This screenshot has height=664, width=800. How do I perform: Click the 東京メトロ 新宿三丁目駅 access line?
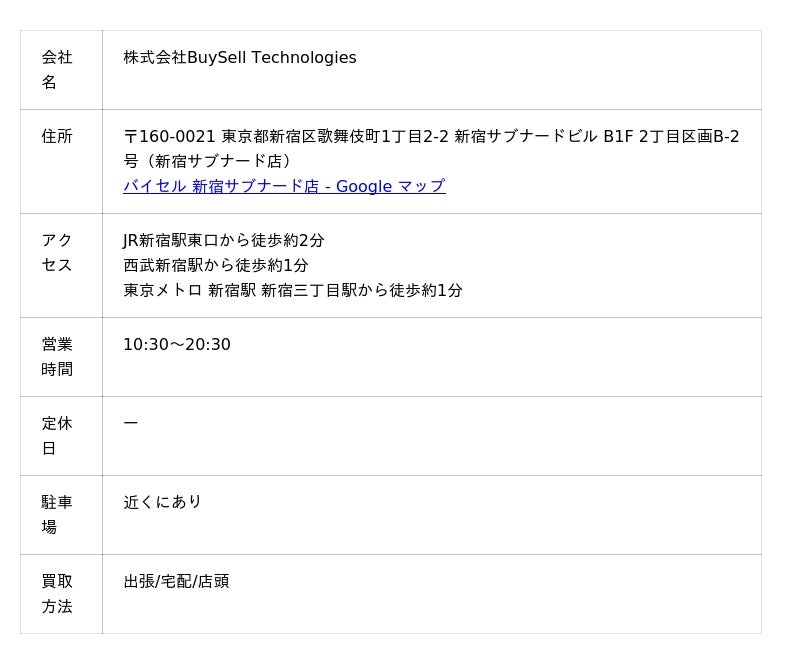coord(293,290)
